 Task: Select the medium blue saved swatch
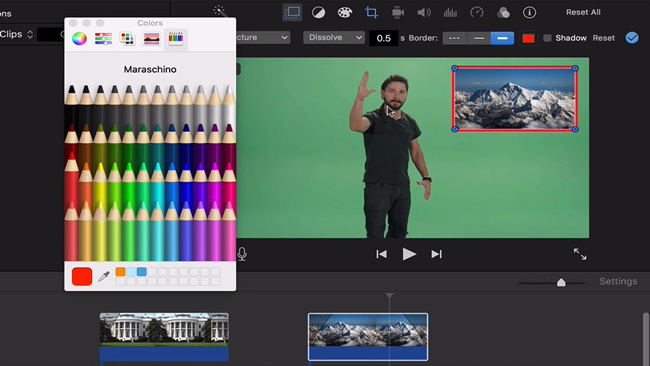(x=141, y=272)
